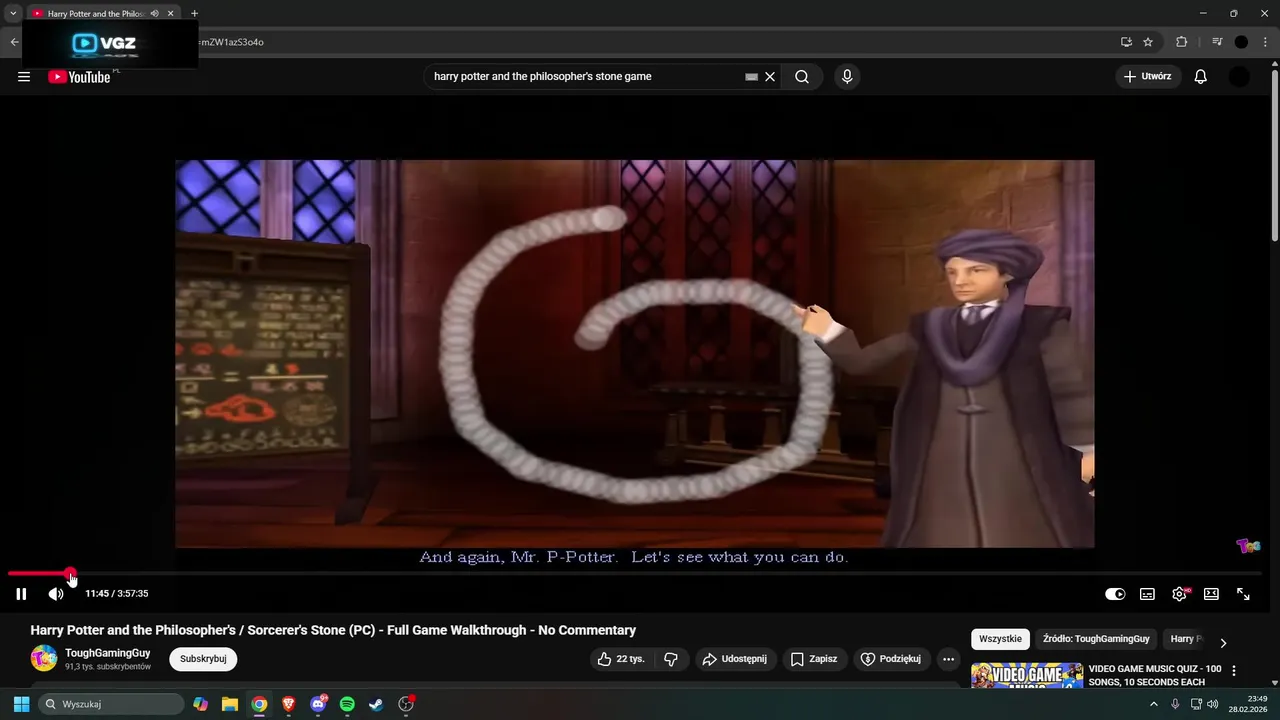Install app via address bar icon
This screenshot has height=720, width=1280.
point(1126,42)
